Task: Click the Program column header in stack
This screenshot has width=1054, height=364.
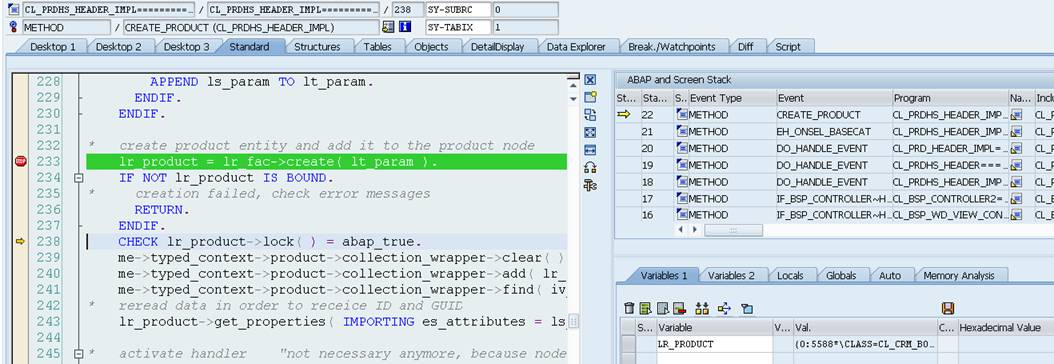Action: click(x=950, y=98)
